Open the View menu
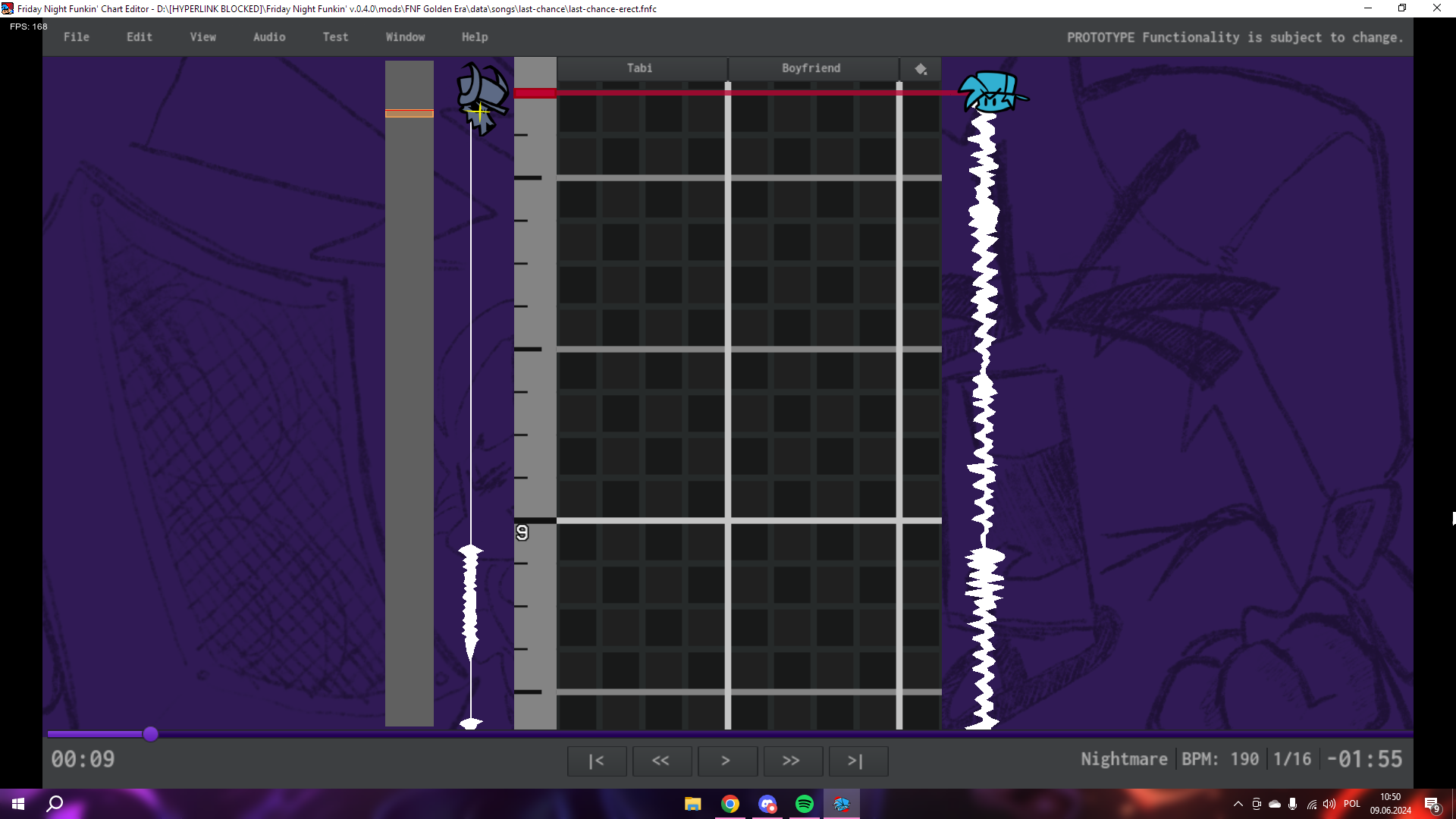1456x819 pixels. coord(203,37)
